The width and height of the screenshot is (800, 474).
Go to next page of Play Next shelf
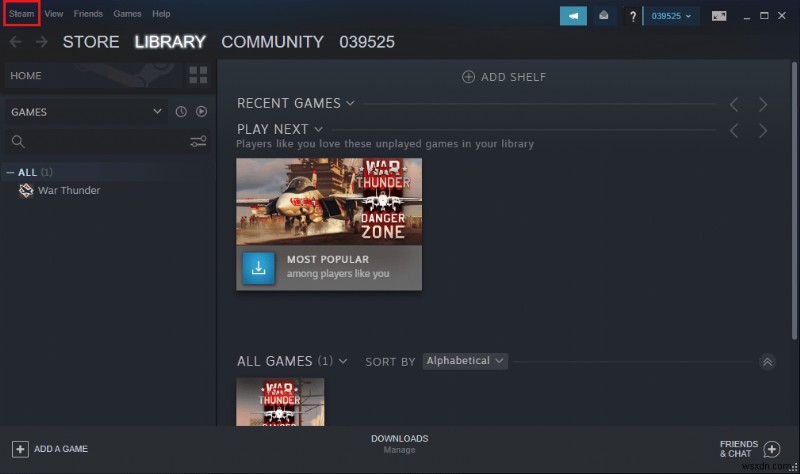pos(763,131)
